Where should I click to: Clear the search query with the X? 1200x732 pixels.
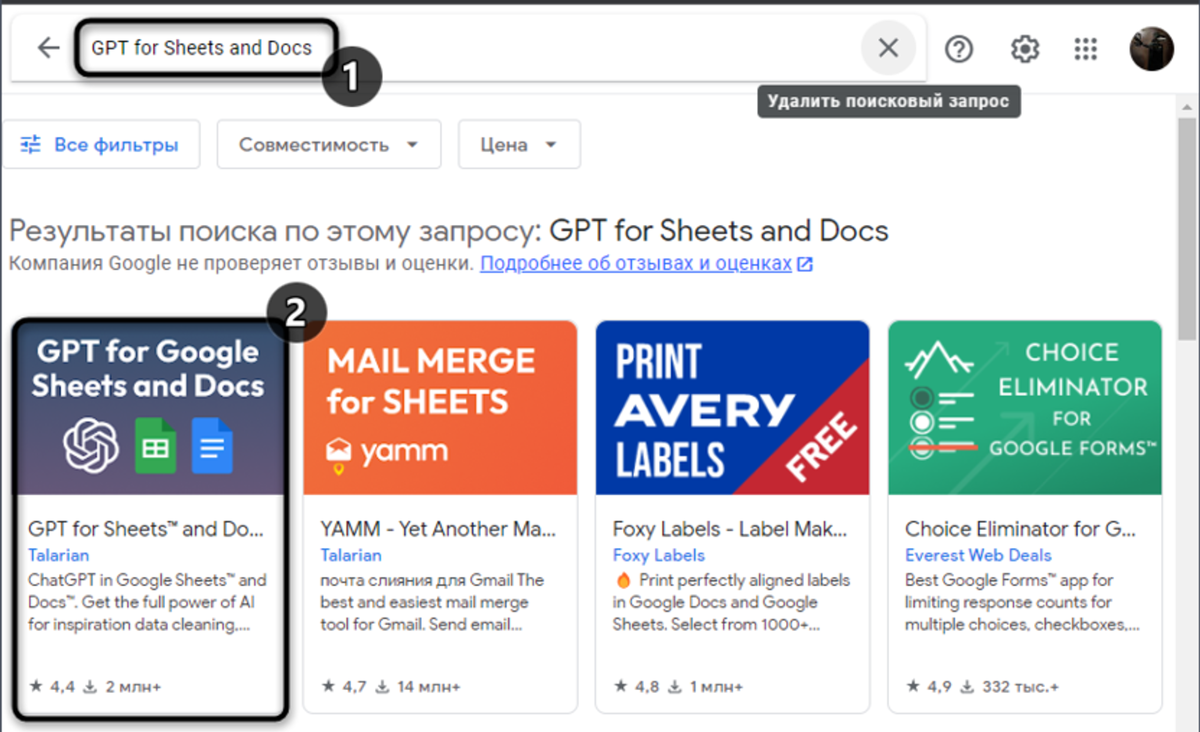pos(888,48)
